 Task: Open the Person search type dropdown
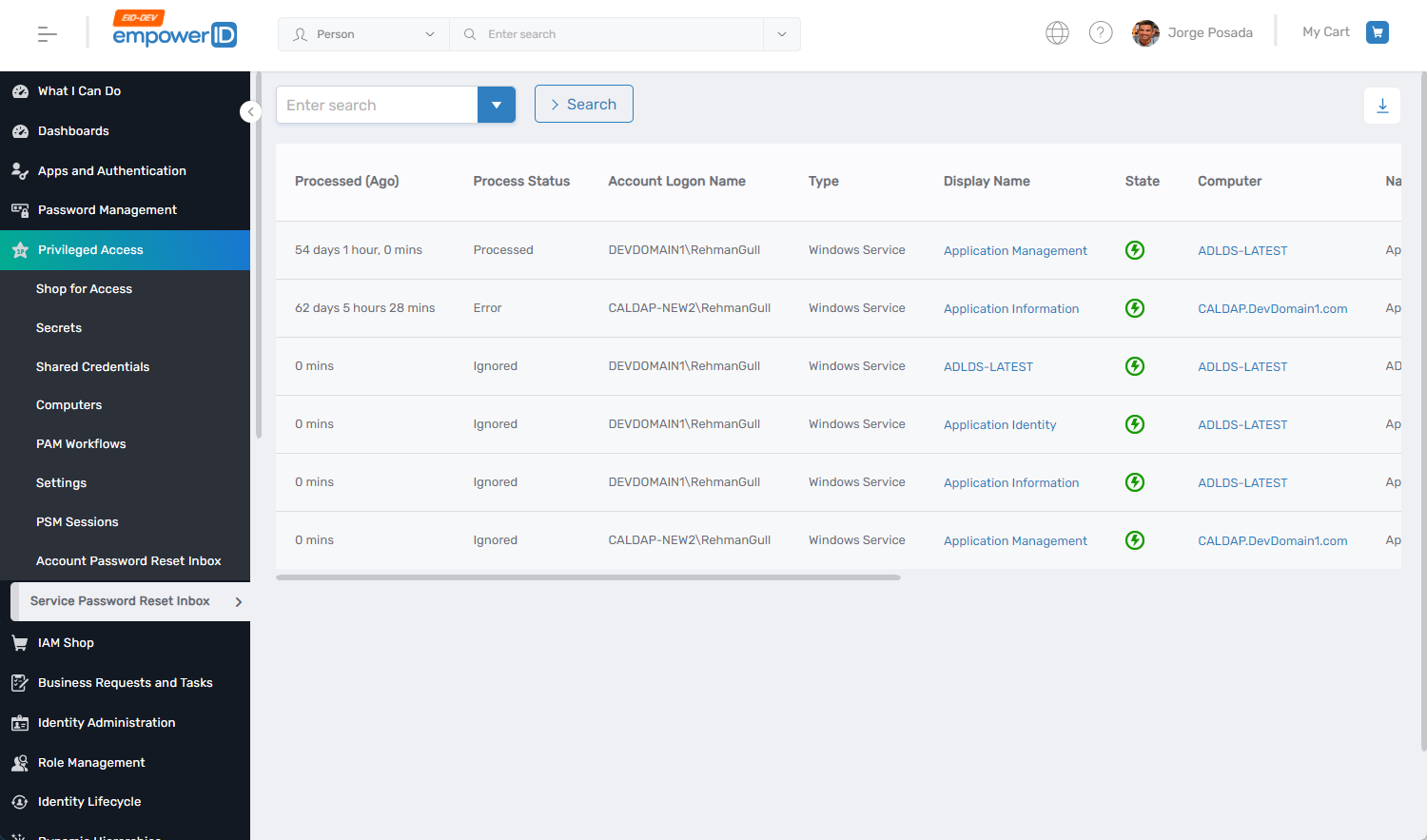coord(362,33)
